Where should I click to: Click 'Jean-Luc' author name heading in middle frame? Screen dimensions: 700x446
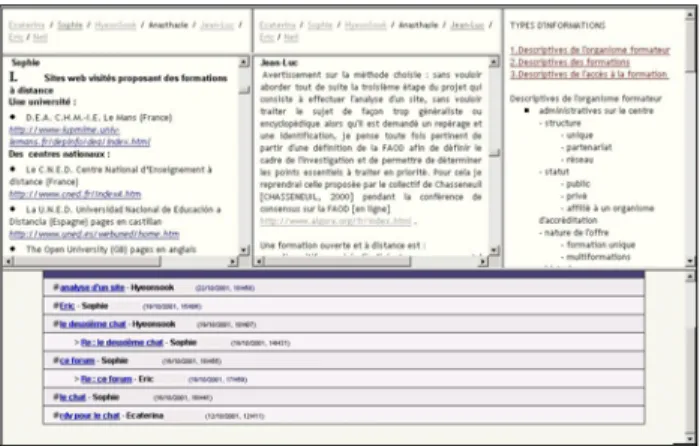coord(279,63)
